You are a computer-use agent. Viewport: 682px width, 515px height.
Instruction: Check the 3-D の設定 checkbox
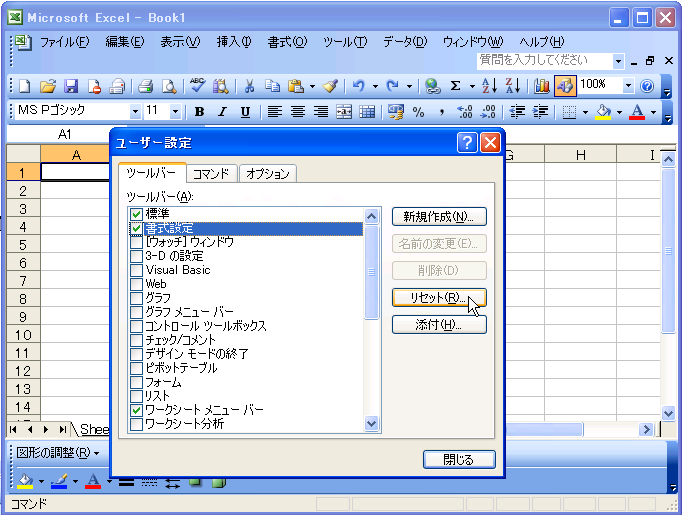[137, 256]
